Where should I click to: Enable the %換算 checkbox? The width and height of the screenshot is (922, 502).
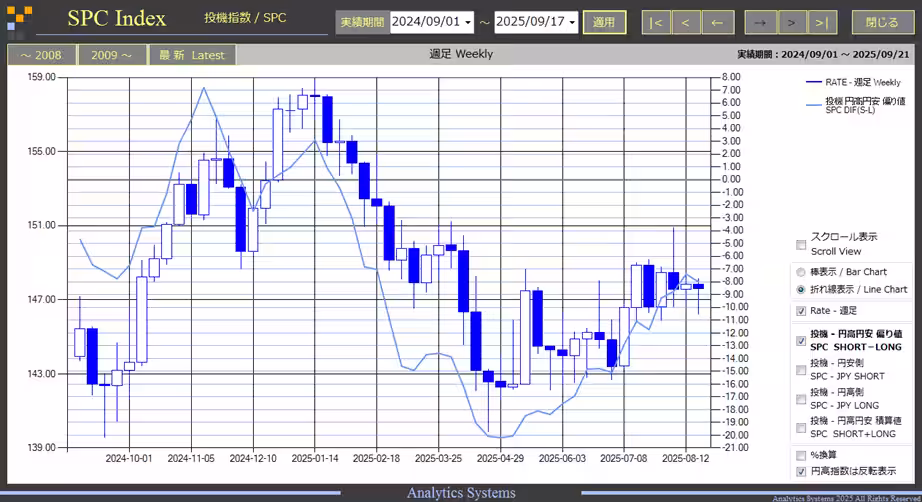pos(801,456)
